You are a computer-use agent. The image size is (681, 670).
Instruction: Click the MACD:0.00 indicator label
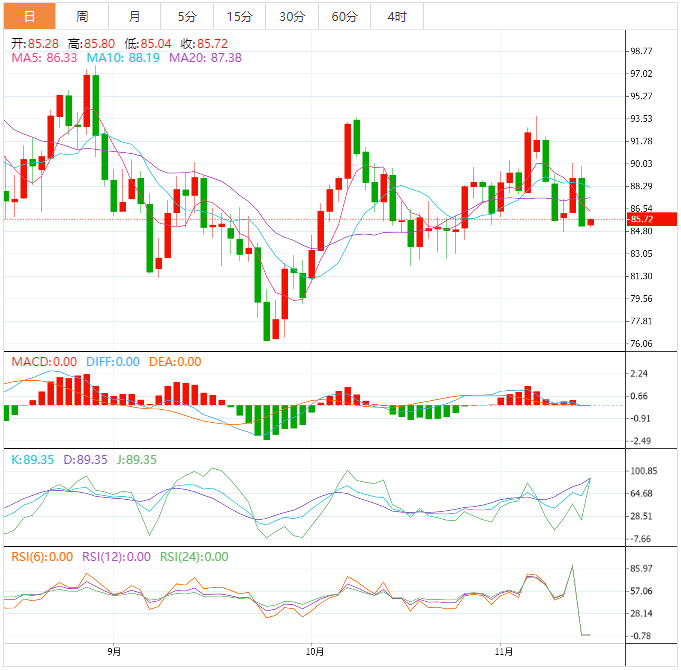click(44, 362)
